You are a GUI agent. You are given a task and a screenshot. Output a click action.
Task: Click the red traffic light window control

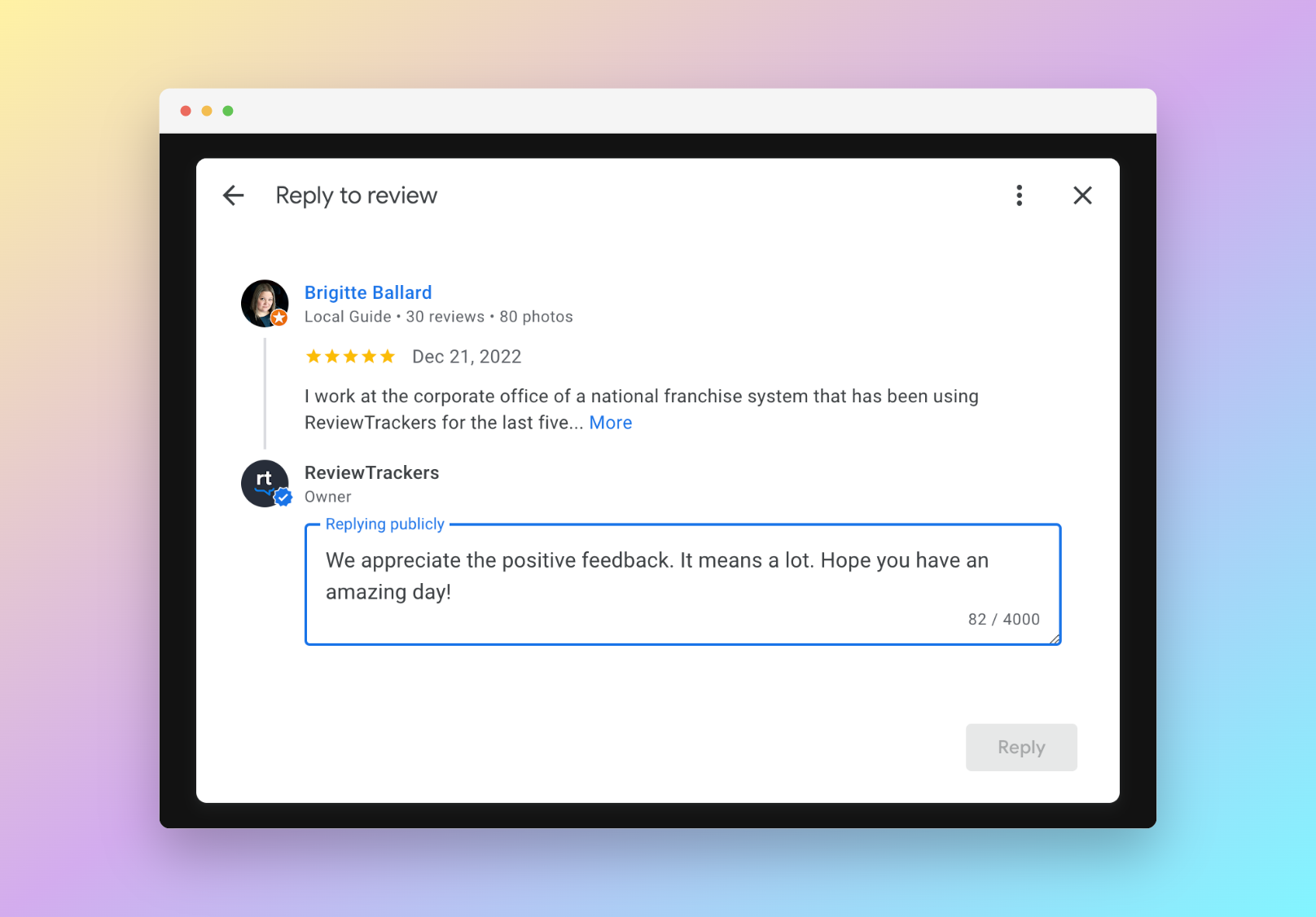pos(186,110)
